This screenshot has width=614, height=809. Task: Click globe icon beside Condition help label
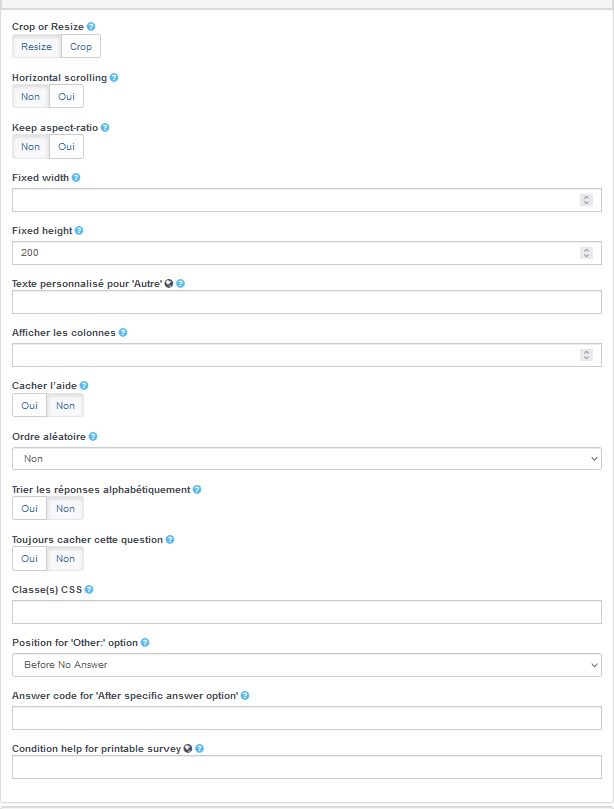click(x=187, y=748)
